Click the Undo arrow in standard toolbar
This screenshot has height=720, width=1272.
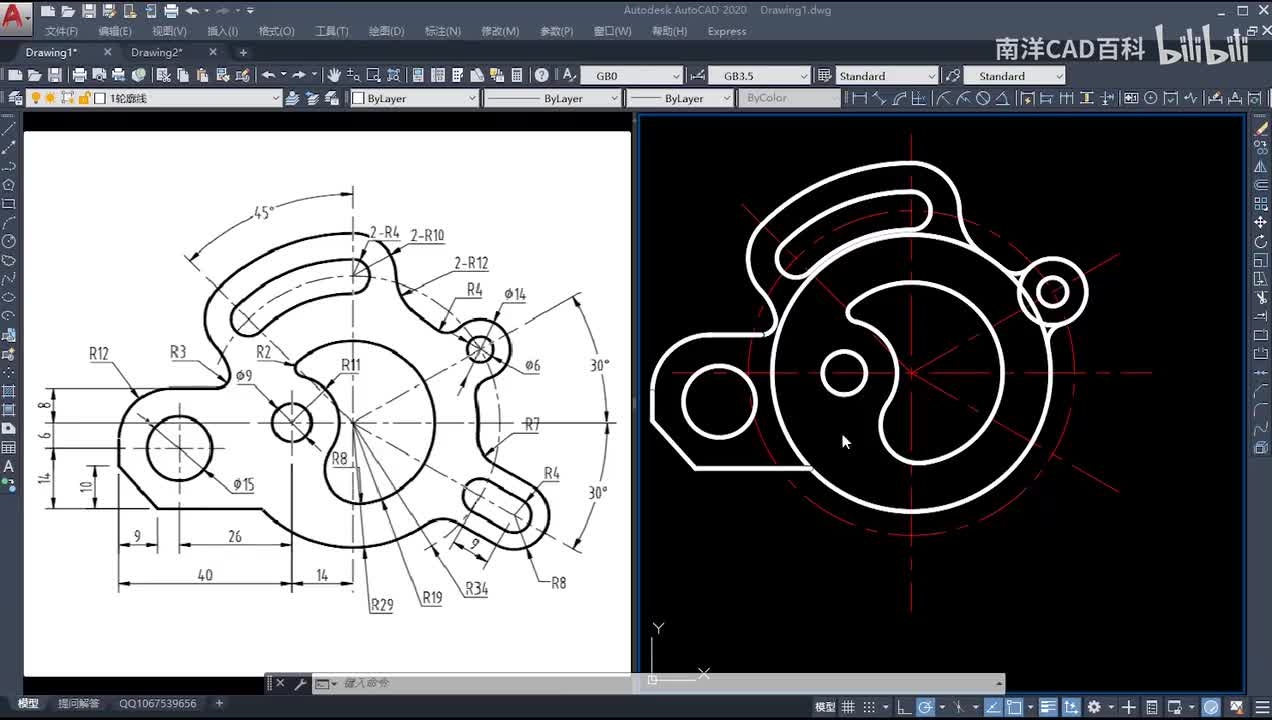tap(268, 75)
